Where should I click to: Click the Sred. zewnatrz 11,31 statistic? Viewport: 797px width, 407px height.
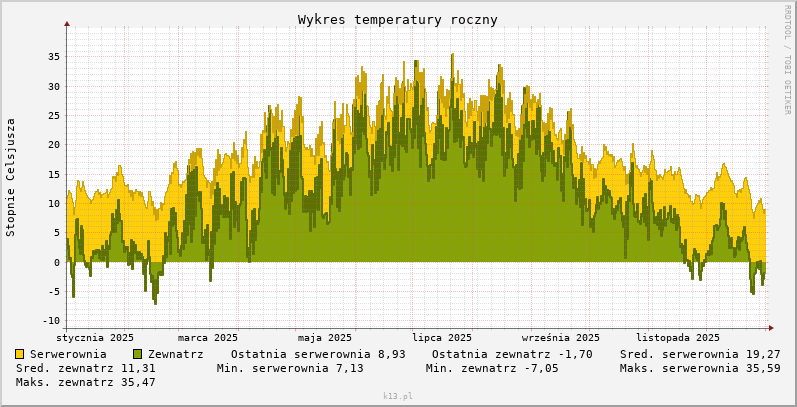point(85,368)
